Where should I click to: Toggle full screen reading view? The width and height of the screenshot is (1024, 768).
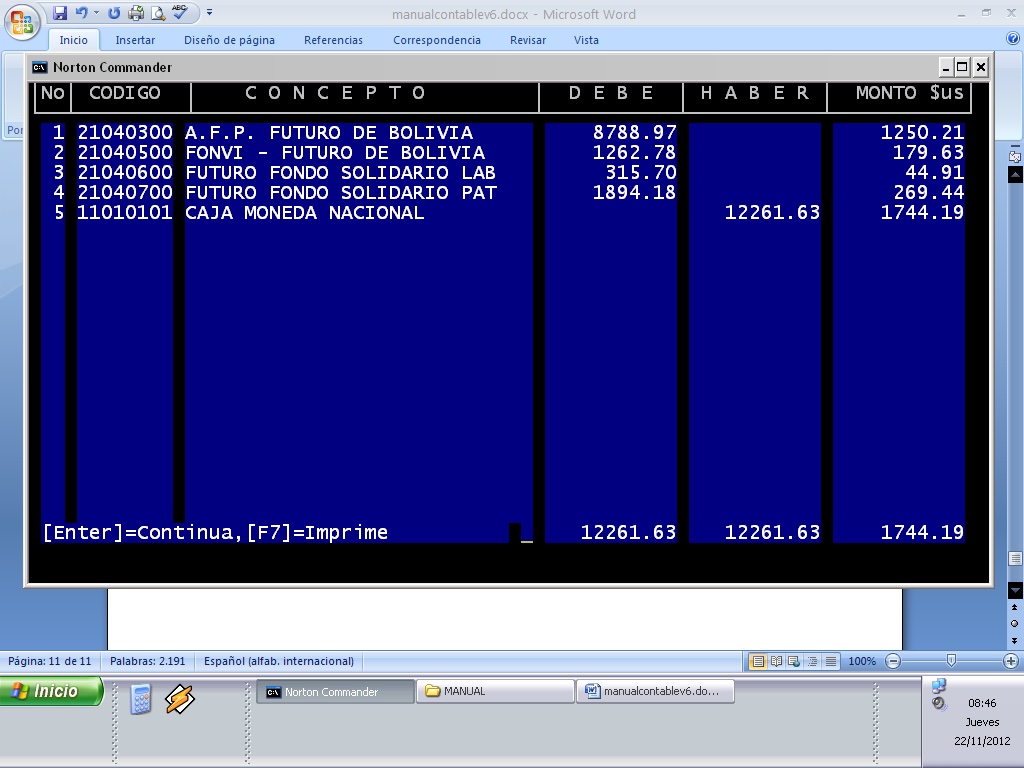click(777, 661)
